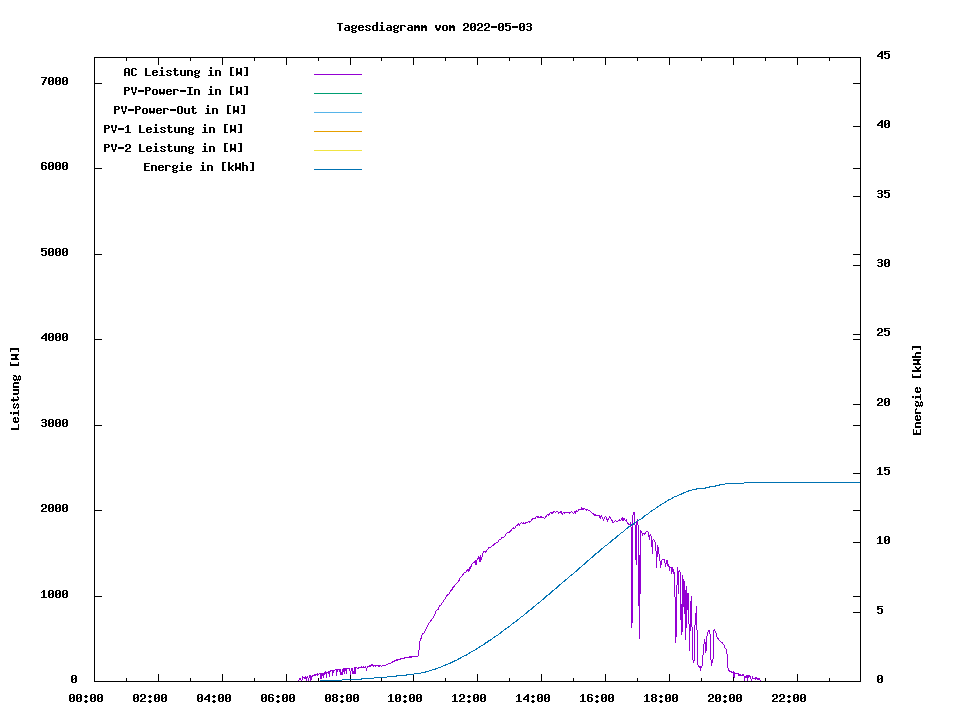Viewport: 960px width, 720px height.
Task: Pick the purple AC Leistung legend line
Action: point(337,74)
